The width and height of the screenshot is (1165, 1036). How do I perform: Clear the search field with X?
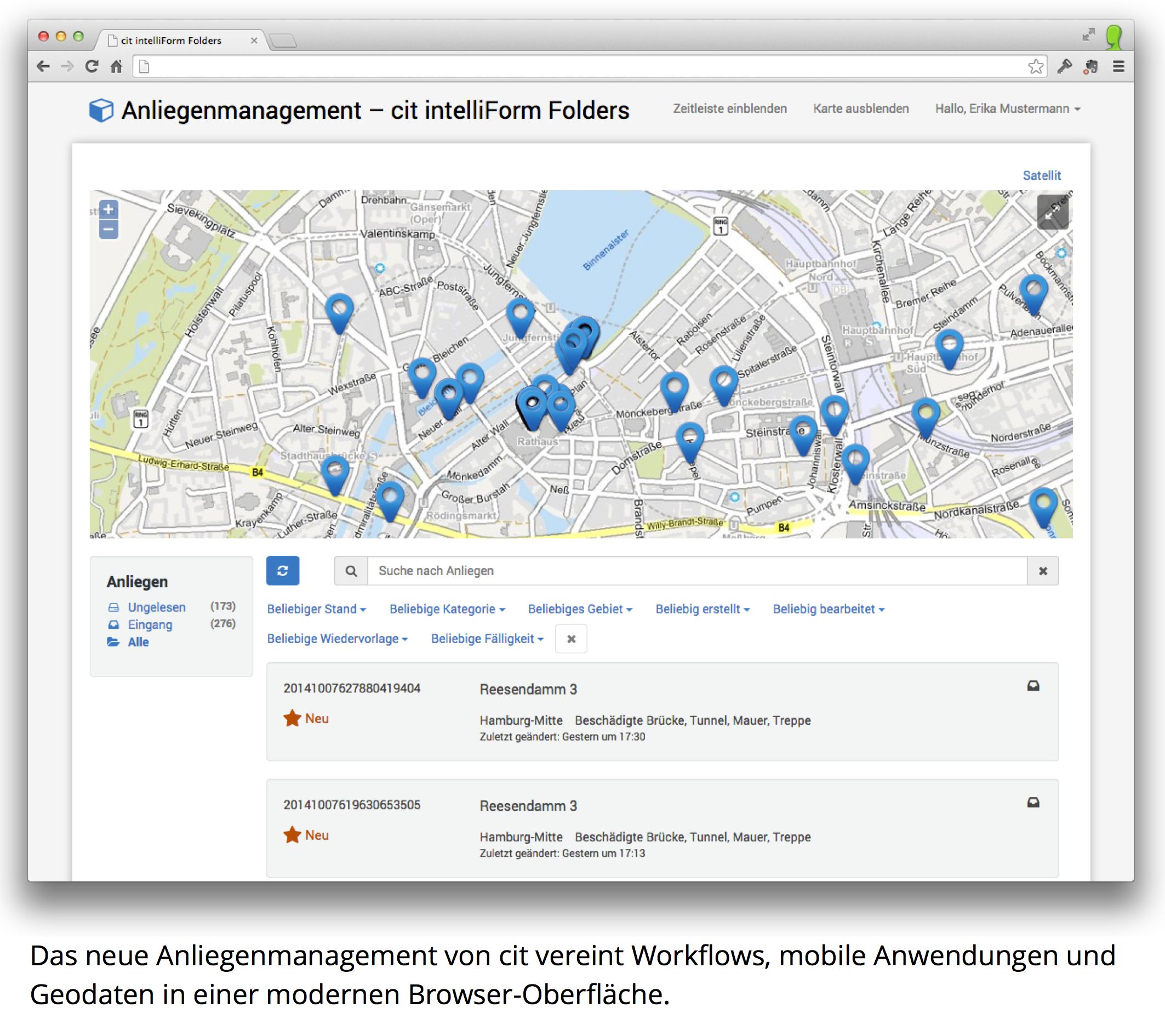pyautogui.click(x=1042, y=571)
